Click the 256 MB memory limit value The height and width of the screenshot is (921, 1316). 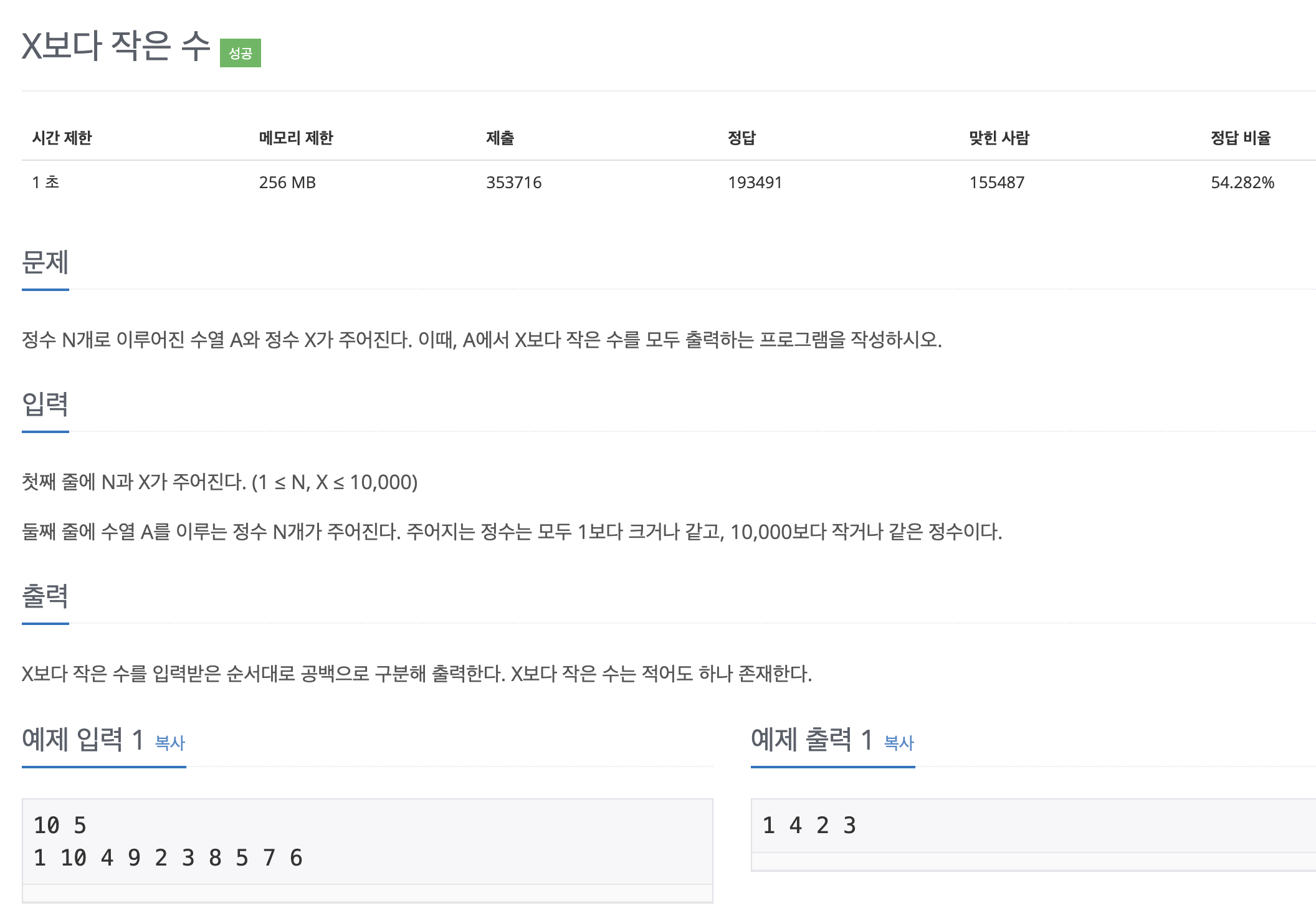pyautogui.click(x=287, y=183)
